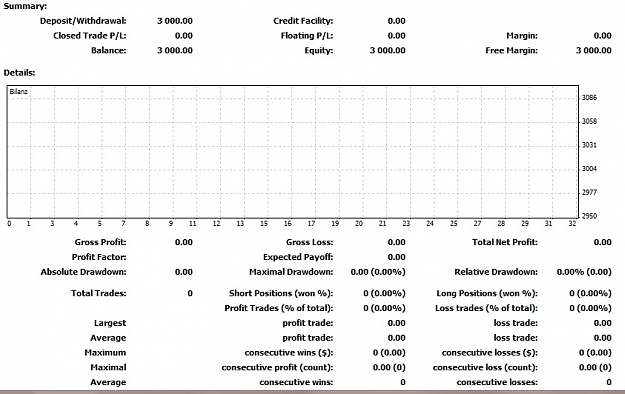
Task: Click the 2950 y-axis value
Action: pos(589,216)
